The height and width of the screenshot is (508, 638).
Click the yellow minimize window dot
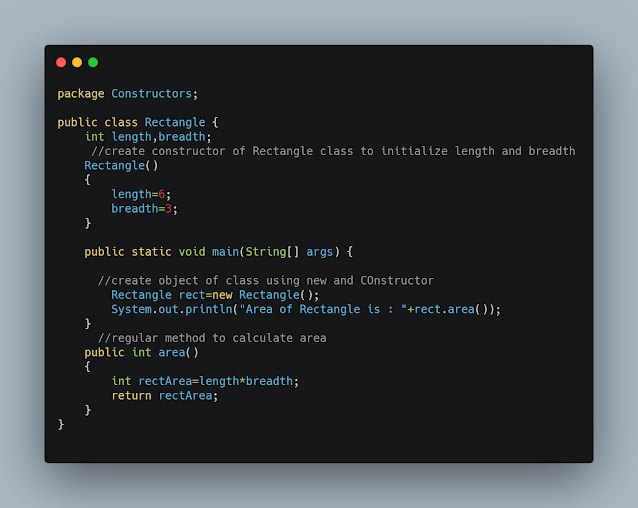[x=77, y=62]
